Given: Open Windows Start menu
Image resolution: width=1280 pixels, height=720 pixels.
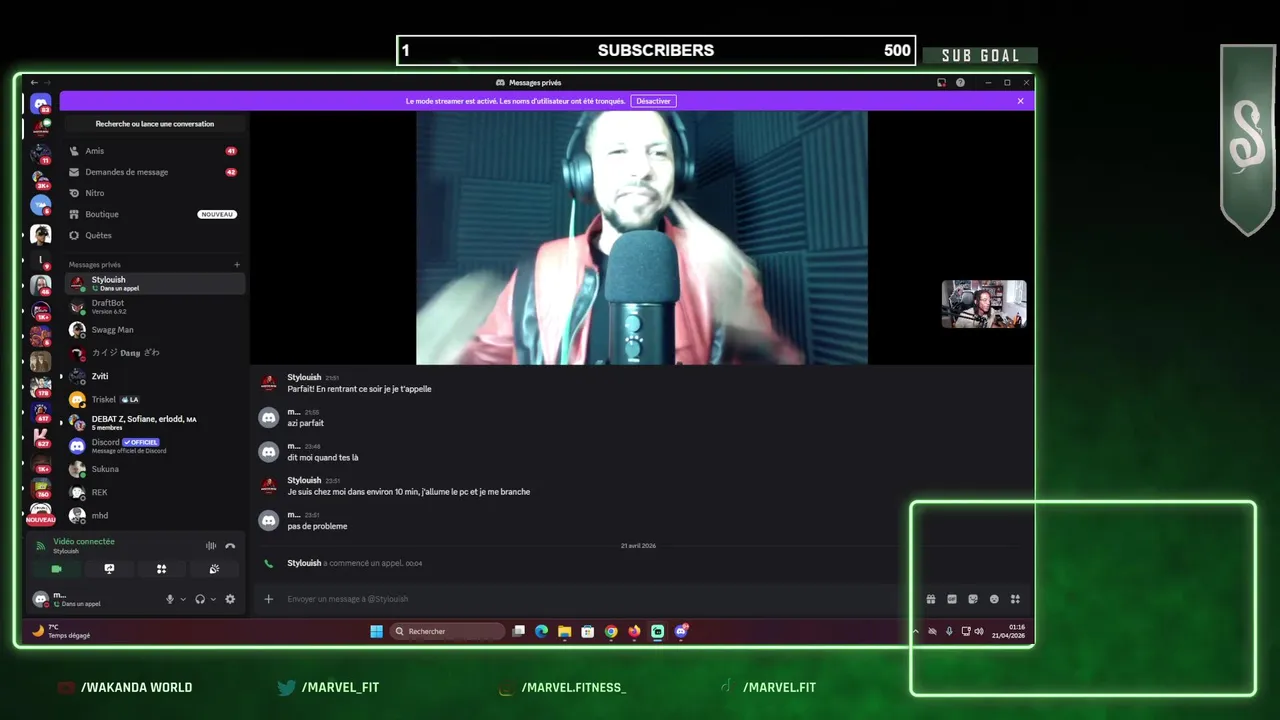Looking at the screenshot, I should 376,631.
